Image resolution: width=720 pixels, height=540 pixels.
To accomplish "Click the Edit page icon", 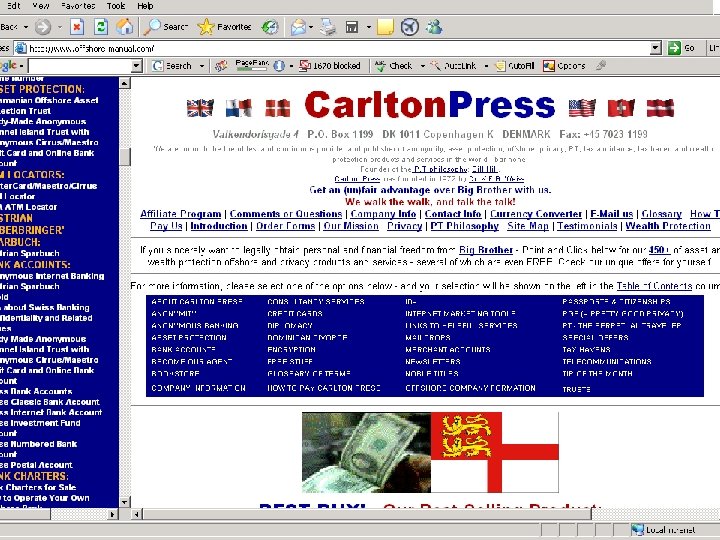I will [x=352, y=27].
